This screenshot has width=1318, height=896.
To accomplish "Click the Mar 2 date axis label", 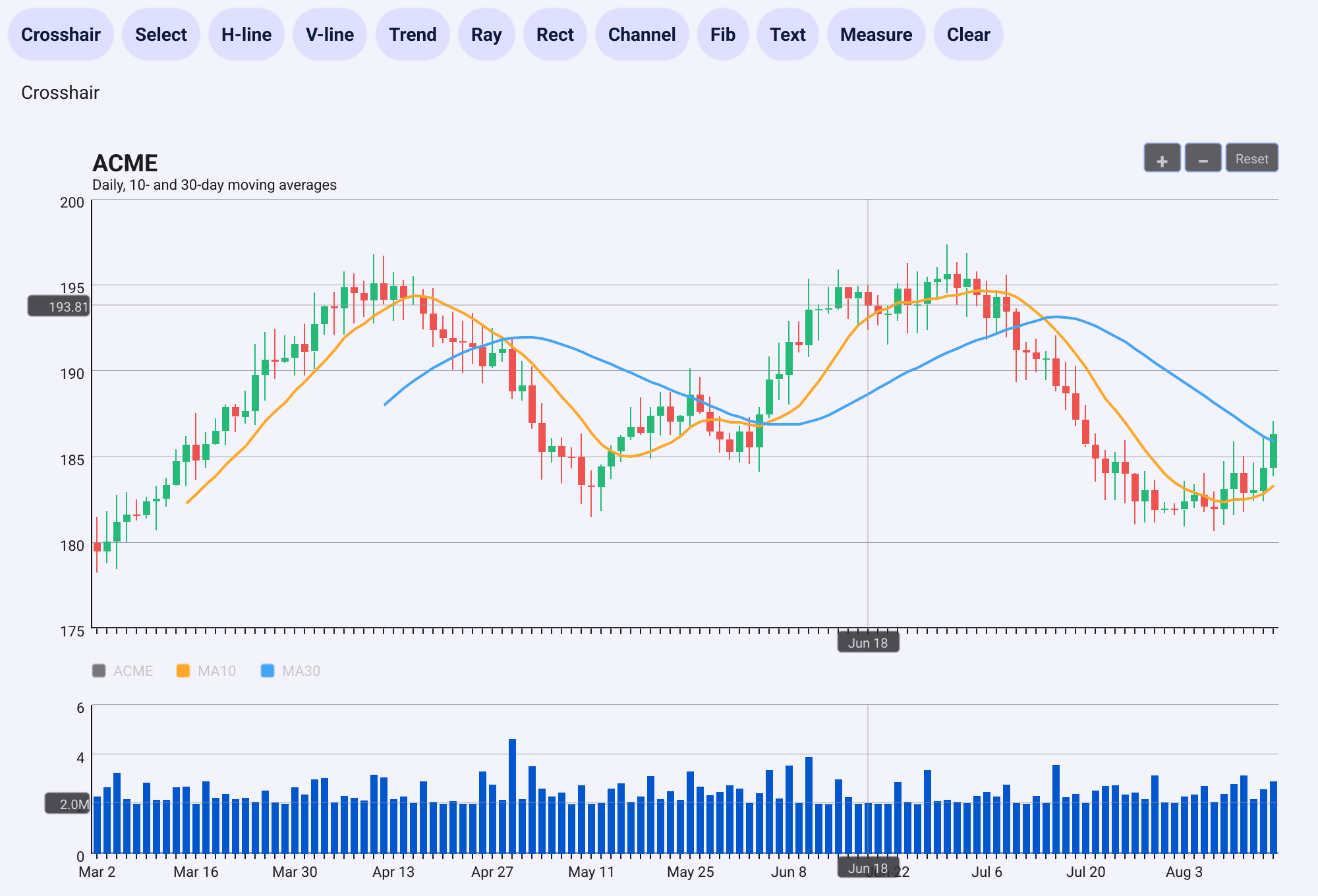I will pos(97,872).
